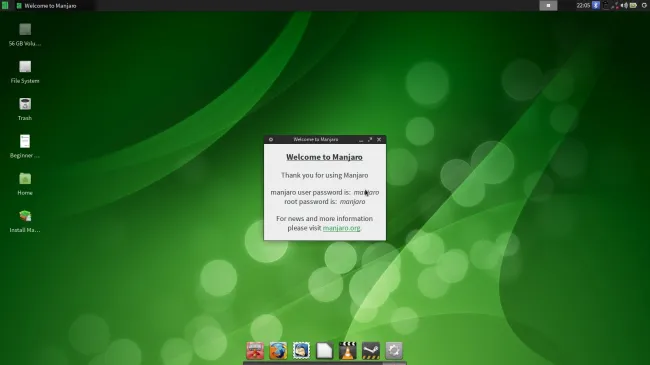Open the session power button in panel
The height and width of the screenshot is (365, 650).
click(x=645, y=5)
